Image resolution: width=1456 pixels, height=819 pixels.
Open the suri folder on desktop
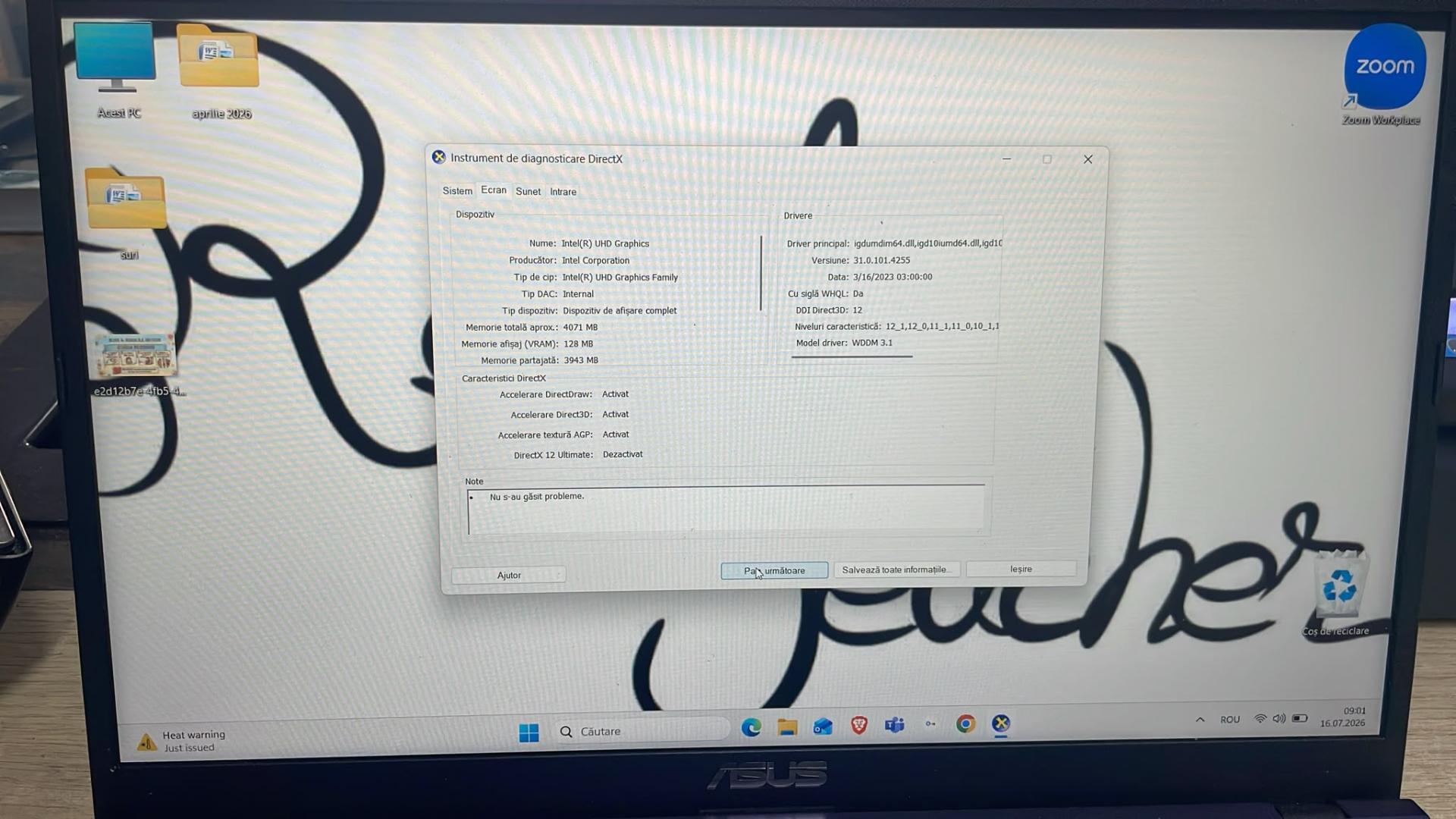point(127,212)
